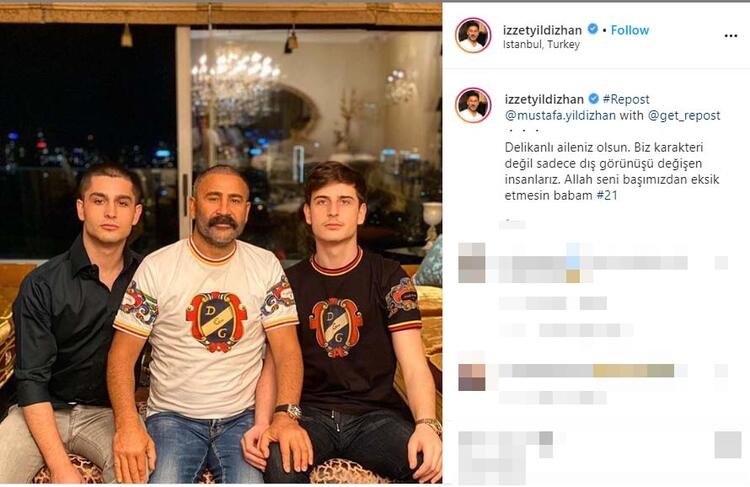The image size is (750, 487).
Task: Visit the @mustafa.yildizhan mention
Action: tap(562, 116)
